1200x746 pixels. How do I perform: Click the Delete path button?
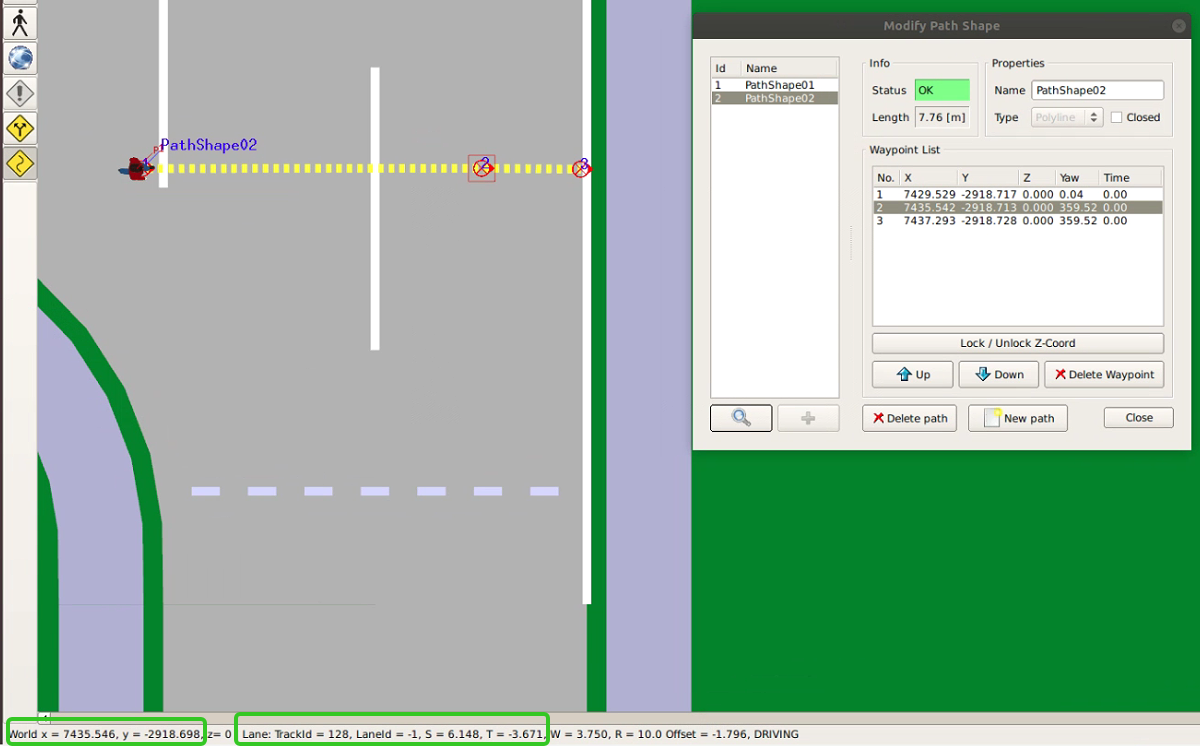point(909,417)
